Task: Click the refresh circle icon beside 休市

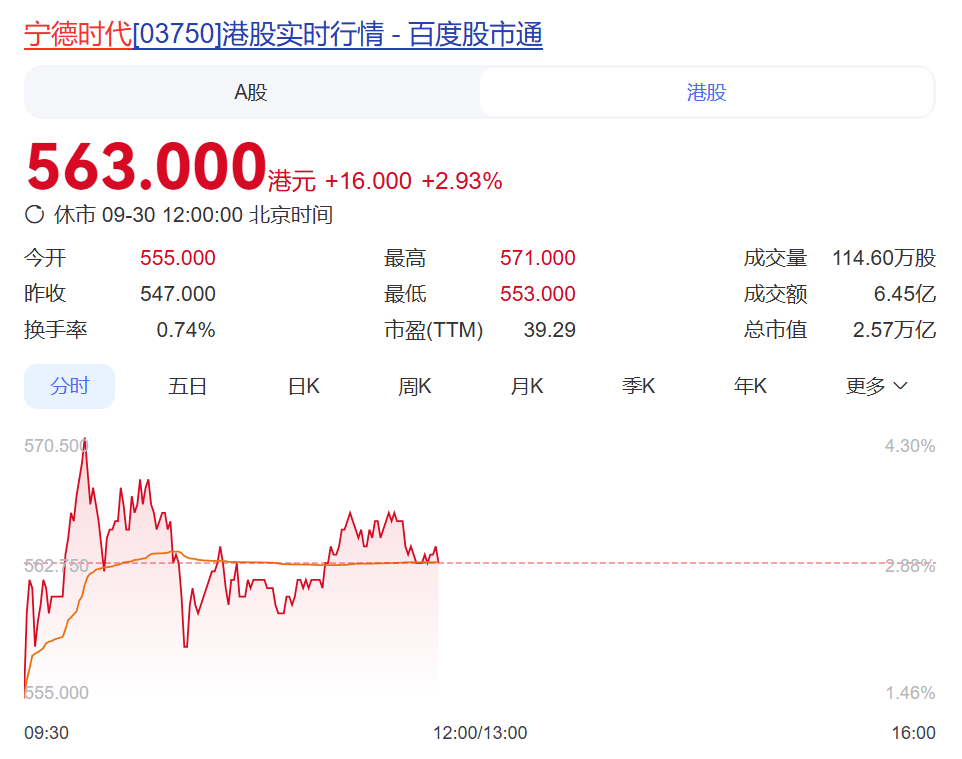Action: pos(34,214)
